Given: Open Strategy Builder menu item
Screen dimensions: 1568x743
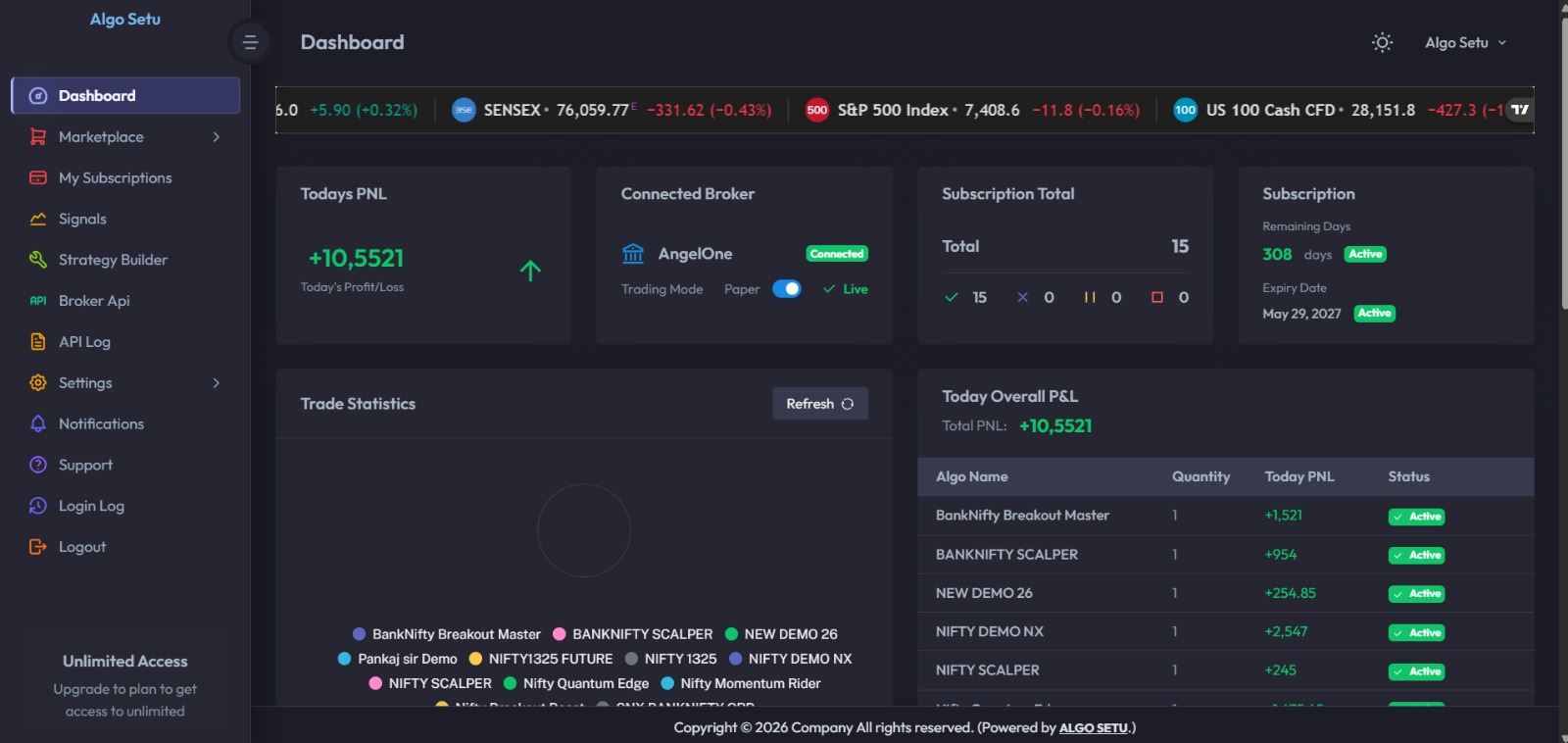Looking at the screenshot, I should [125, 260].
